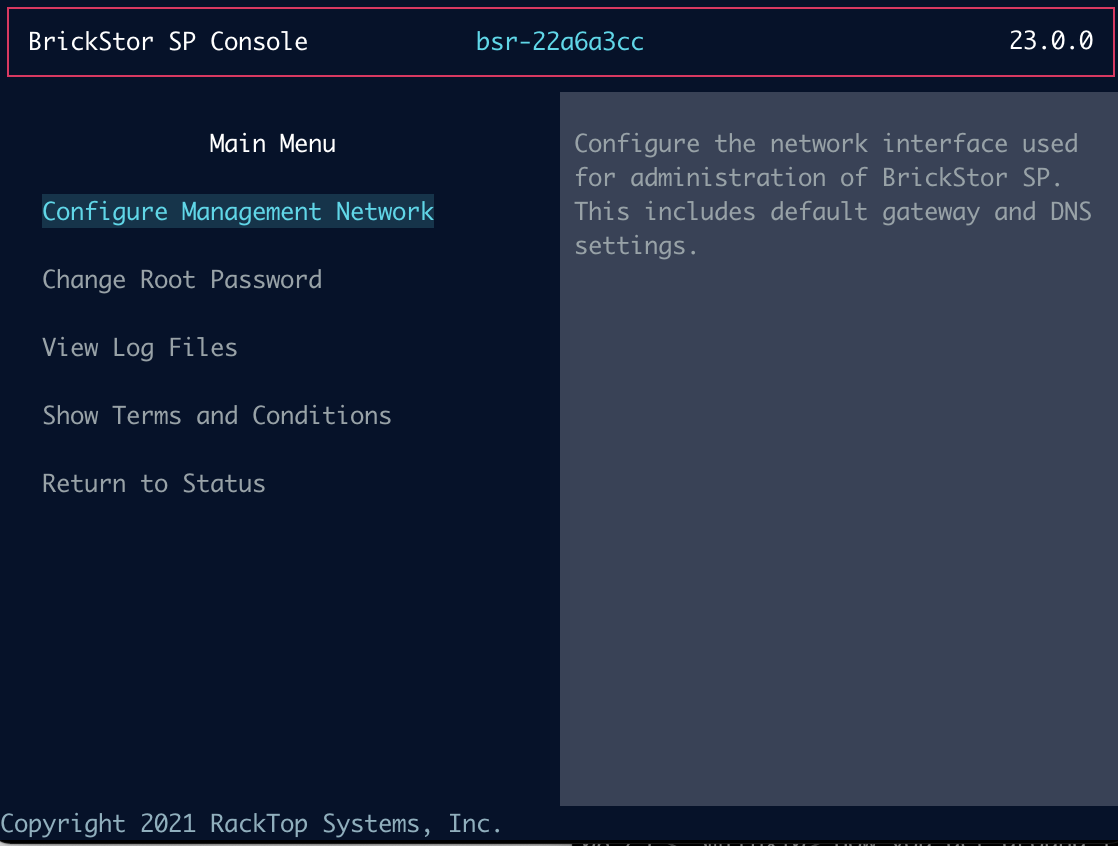Screen dimensions: 1118x846
Task: Click the top navigation header area
Action: [x=559, y=41]
